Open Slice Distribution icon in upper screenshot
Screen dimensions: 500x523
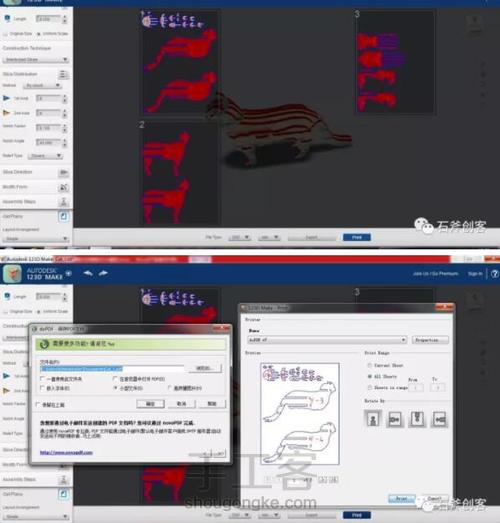63,74
